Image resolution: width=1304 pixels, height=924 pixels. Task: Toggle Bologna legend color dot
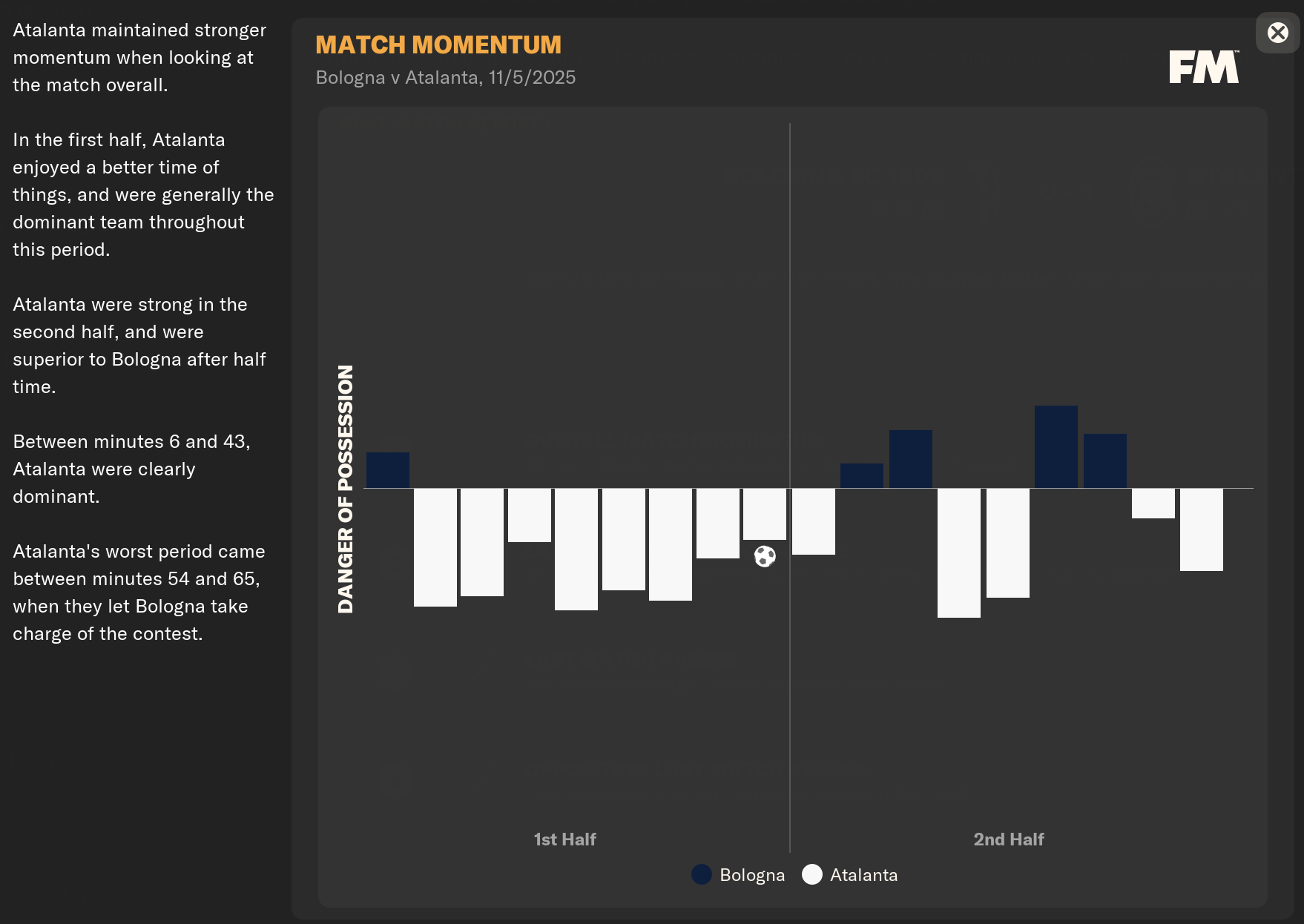coord(701,874)
